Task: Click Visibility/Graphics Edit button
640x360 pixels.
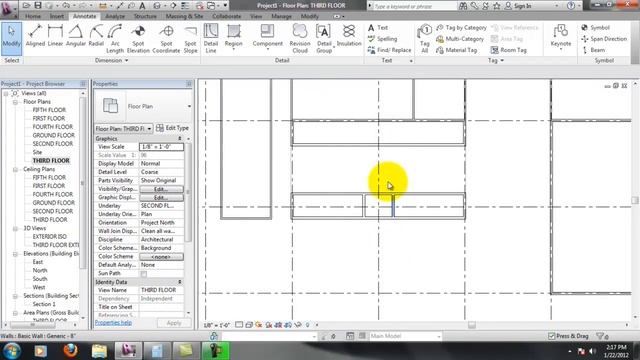Action: pyautogui.click(x=161, y=189)
